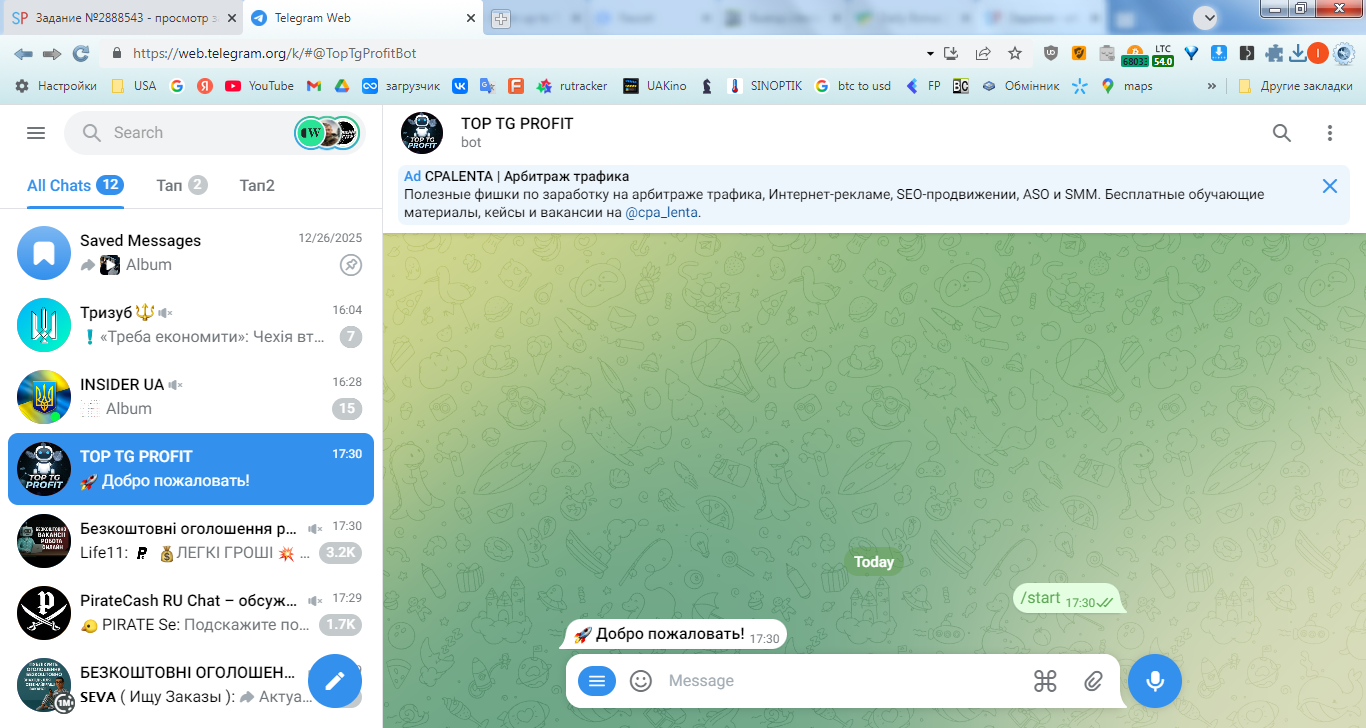
Task: Select the TOP TG PROFIT chat row
Action: (191, 469)
